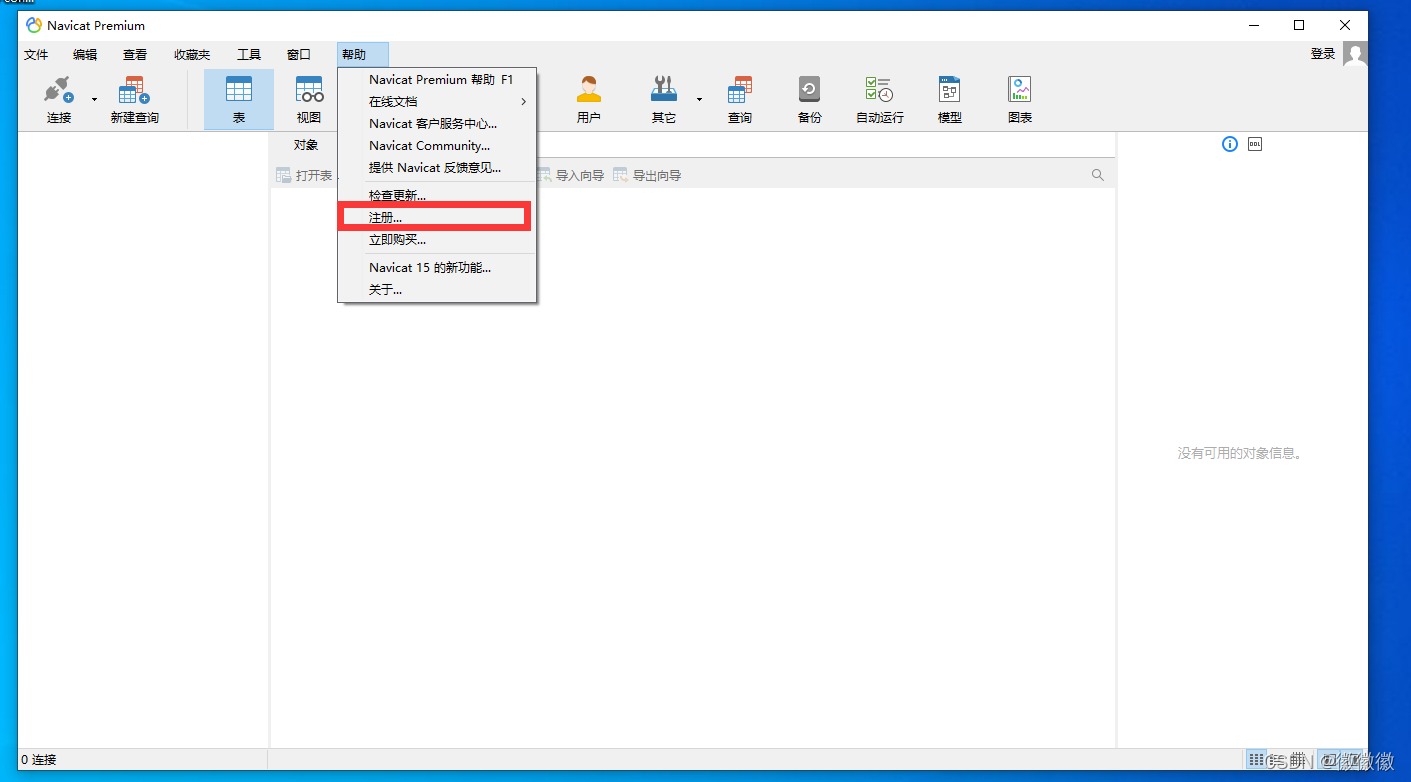Open the File (文件) menu
Viewport: 1411px width, 782px height.
(x=36, y=55)
